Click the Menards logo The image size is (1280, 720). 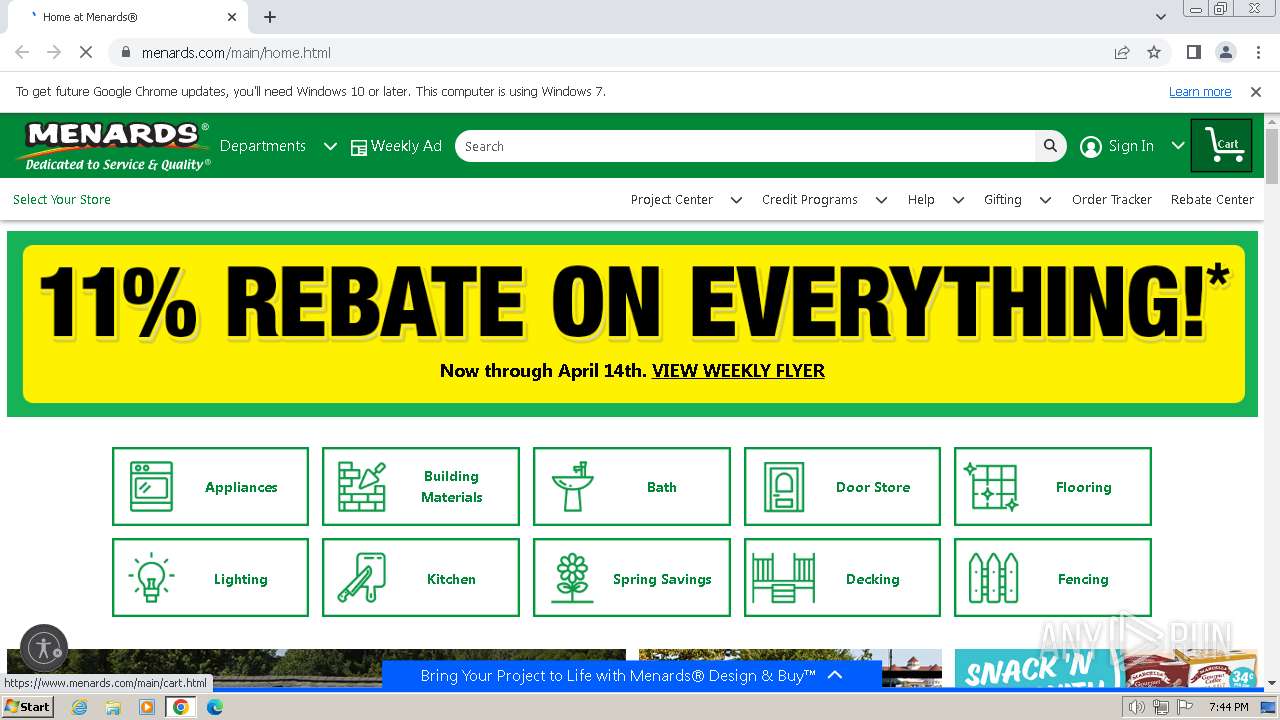coord(113,146)
